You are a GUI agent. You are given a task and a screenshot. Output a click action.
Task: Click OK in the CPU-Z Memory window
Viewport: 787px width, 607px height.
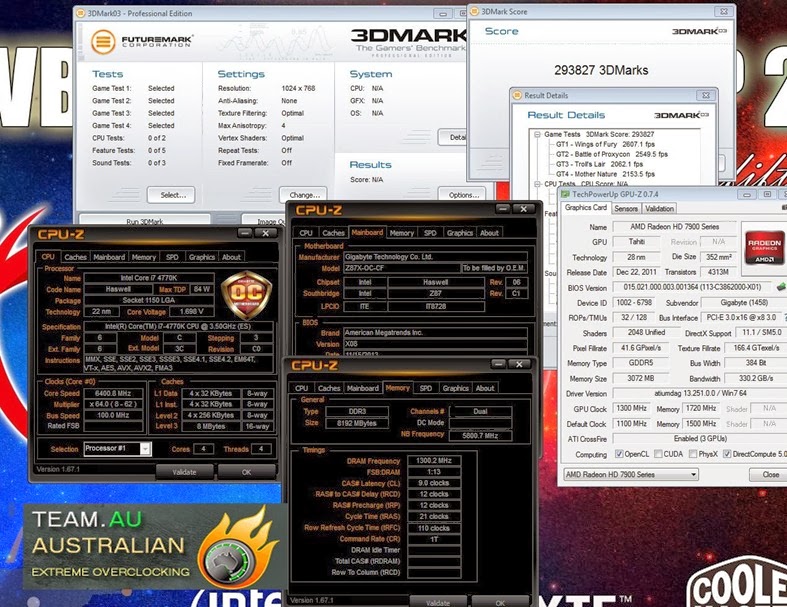(500, 601)
